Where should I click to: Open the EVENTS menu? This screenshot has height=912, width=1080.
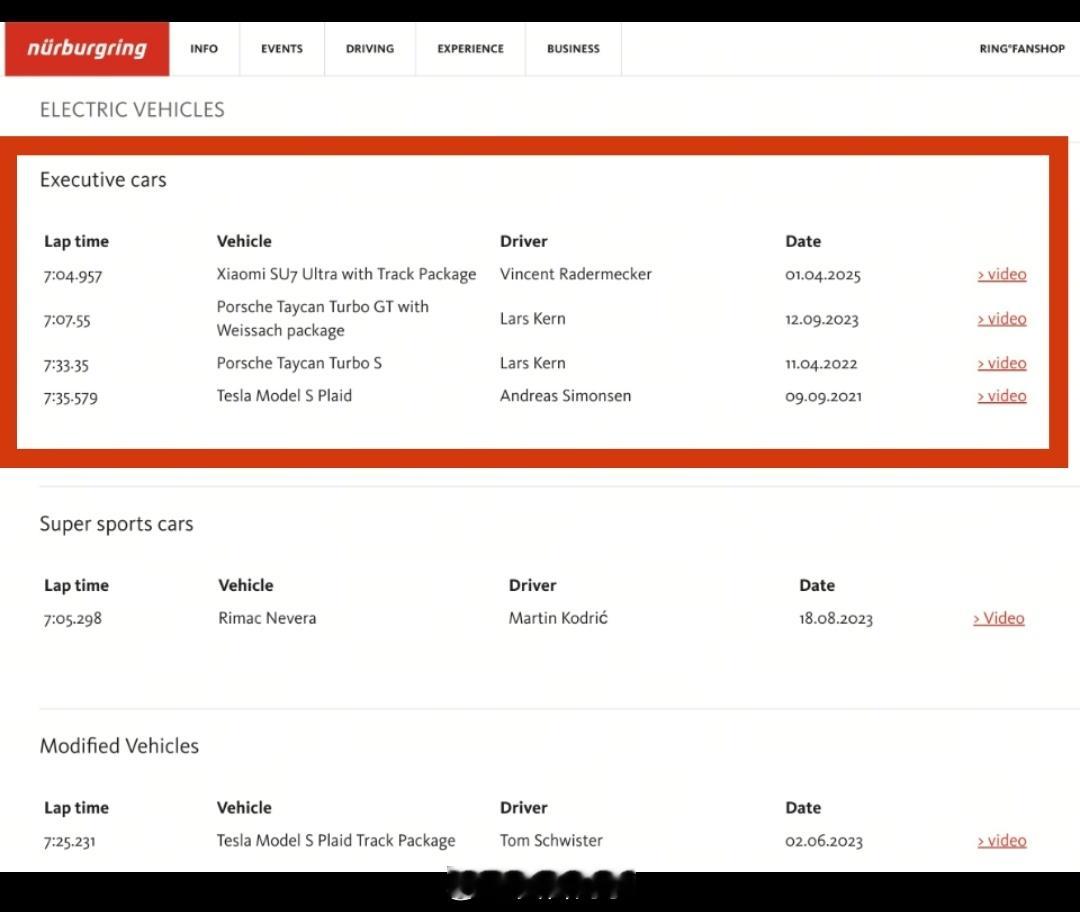[x=282, y=49]
